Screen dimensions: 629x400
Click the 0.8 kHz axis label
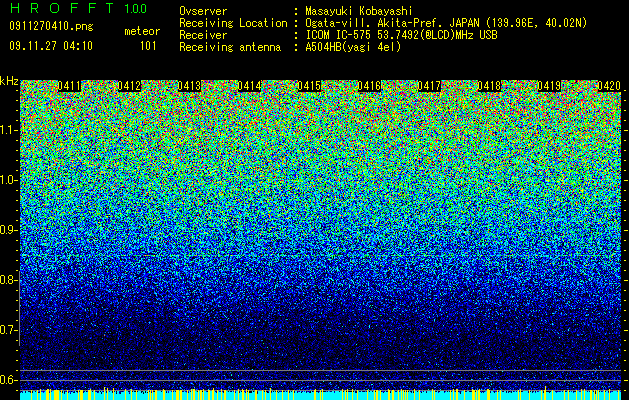(9, 280)
